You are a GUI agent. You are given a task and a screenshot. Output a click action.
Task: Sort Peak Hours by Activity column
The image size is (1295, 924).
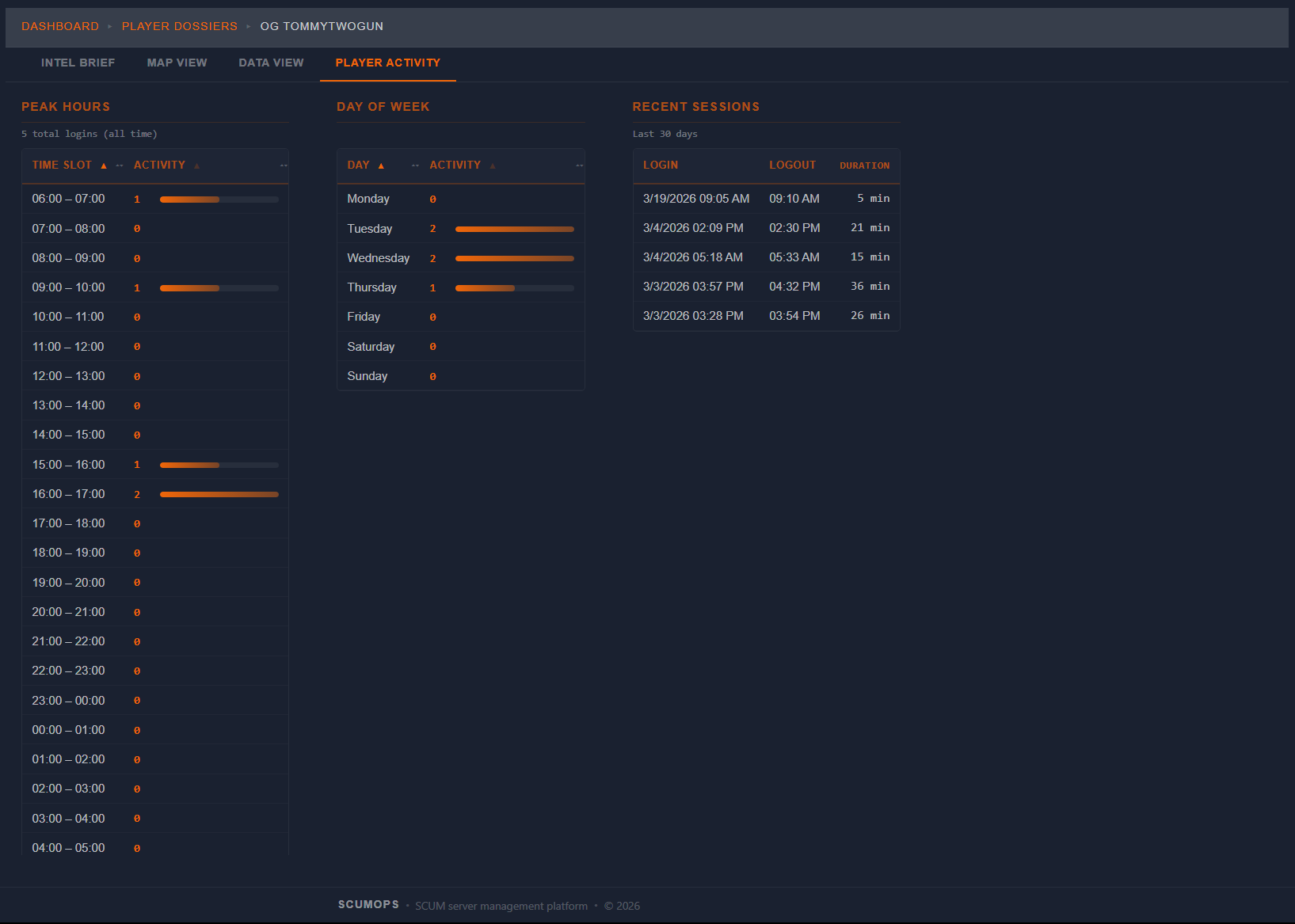click(x=159, y=165)
